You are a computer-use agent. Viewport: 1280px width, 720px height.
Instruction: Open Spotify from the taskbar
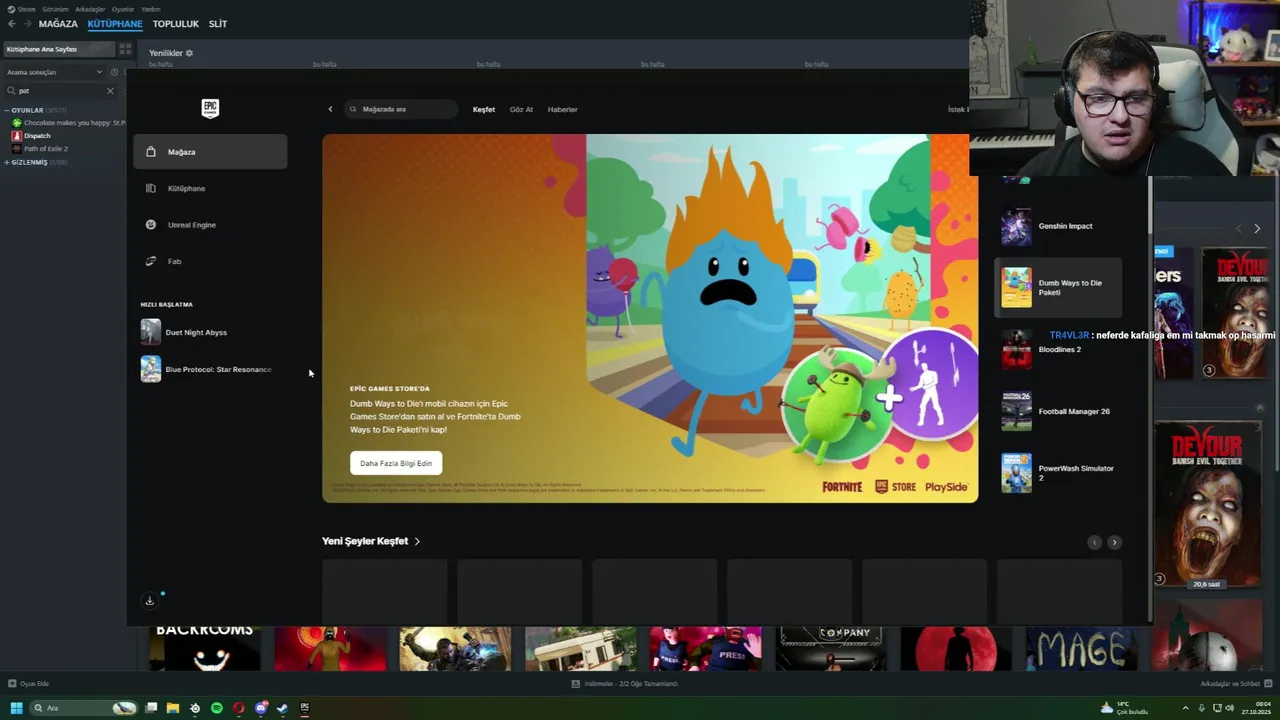[x=216, y=708]
